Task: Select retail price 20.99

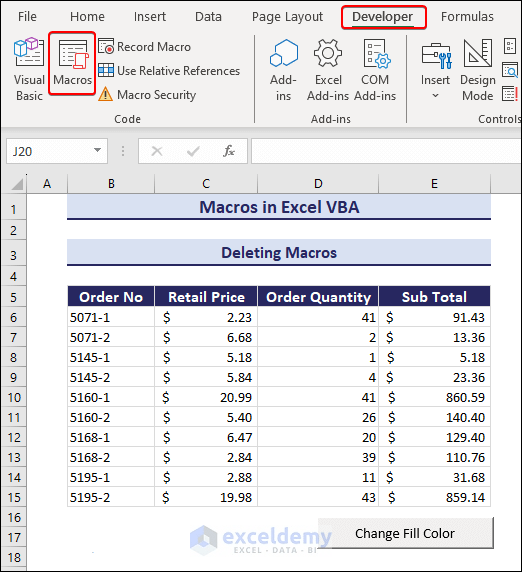Action: point(206,397)
